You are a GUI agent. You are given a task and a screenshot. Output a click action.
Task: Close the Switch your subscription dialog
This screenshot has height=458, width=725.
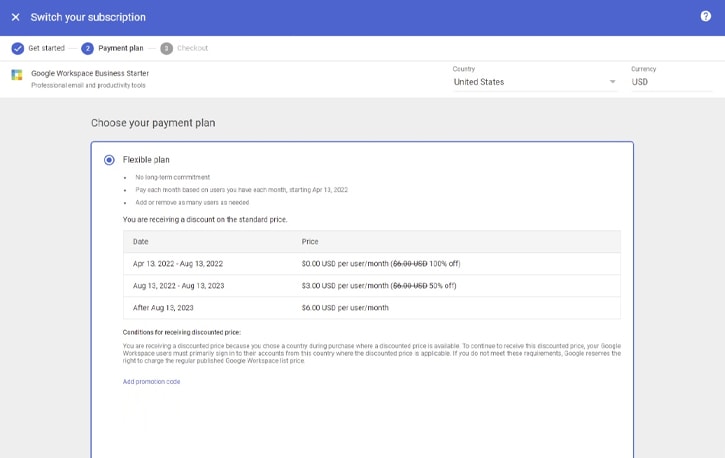(15, 17)
